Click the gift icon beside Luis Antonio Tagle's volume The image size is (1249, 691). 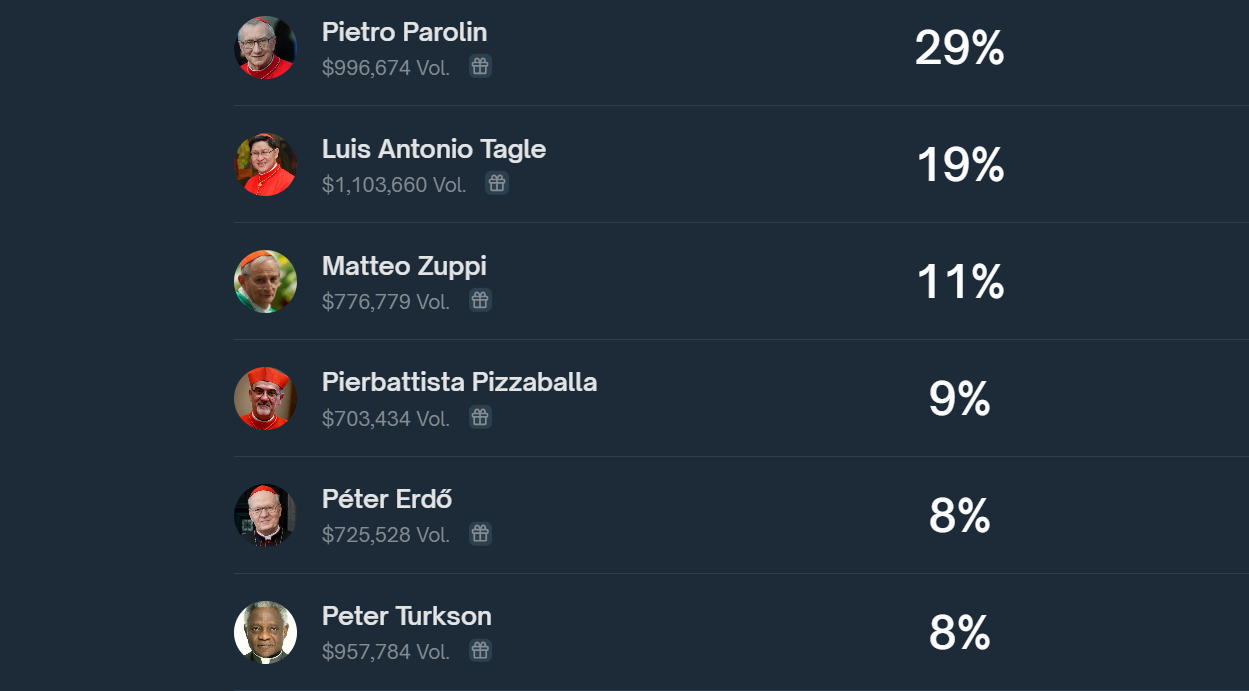coord(497,184)
